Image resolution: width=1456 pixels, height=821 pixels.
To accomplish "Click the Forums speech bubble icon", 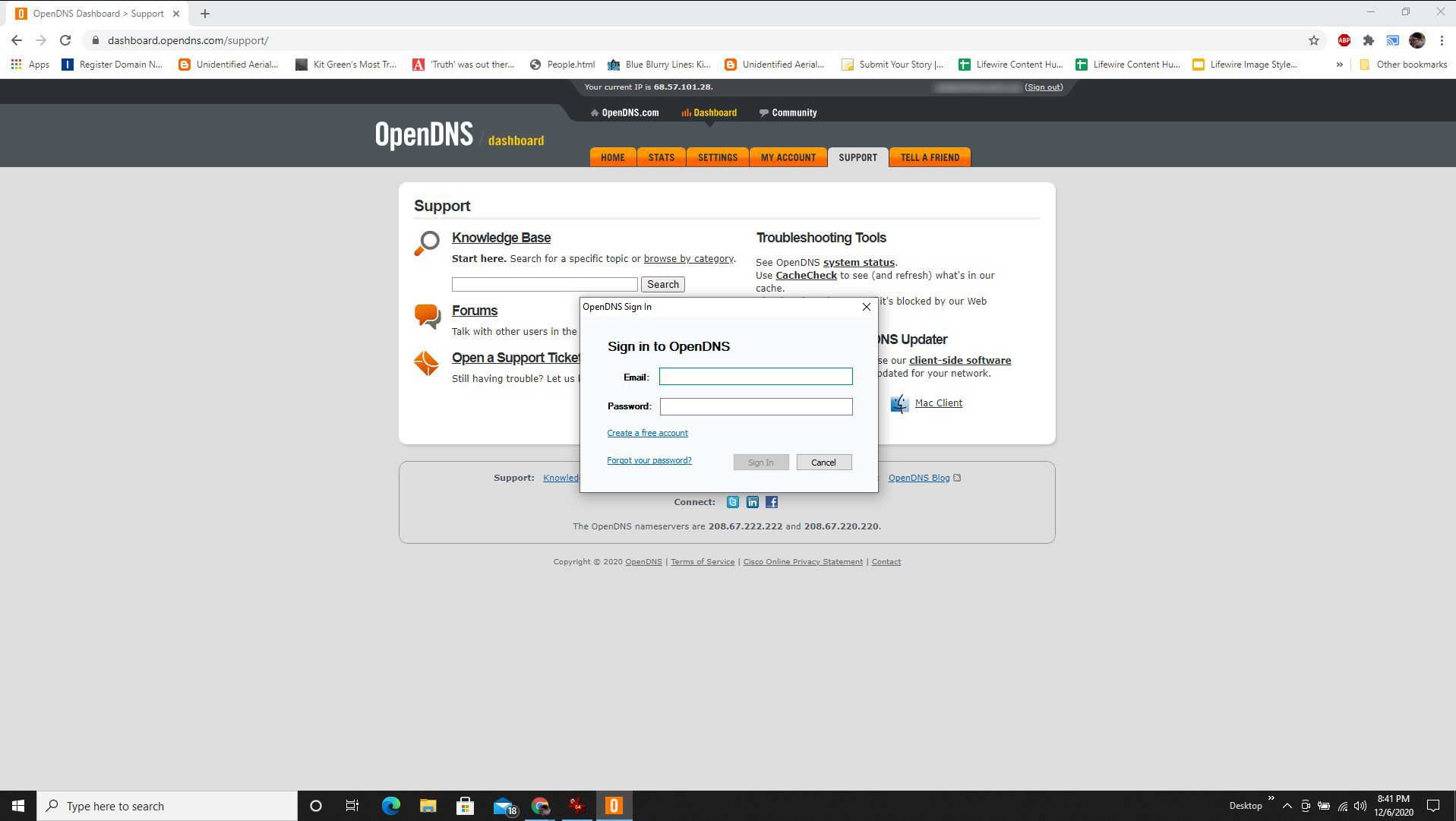I will point(427,316).
